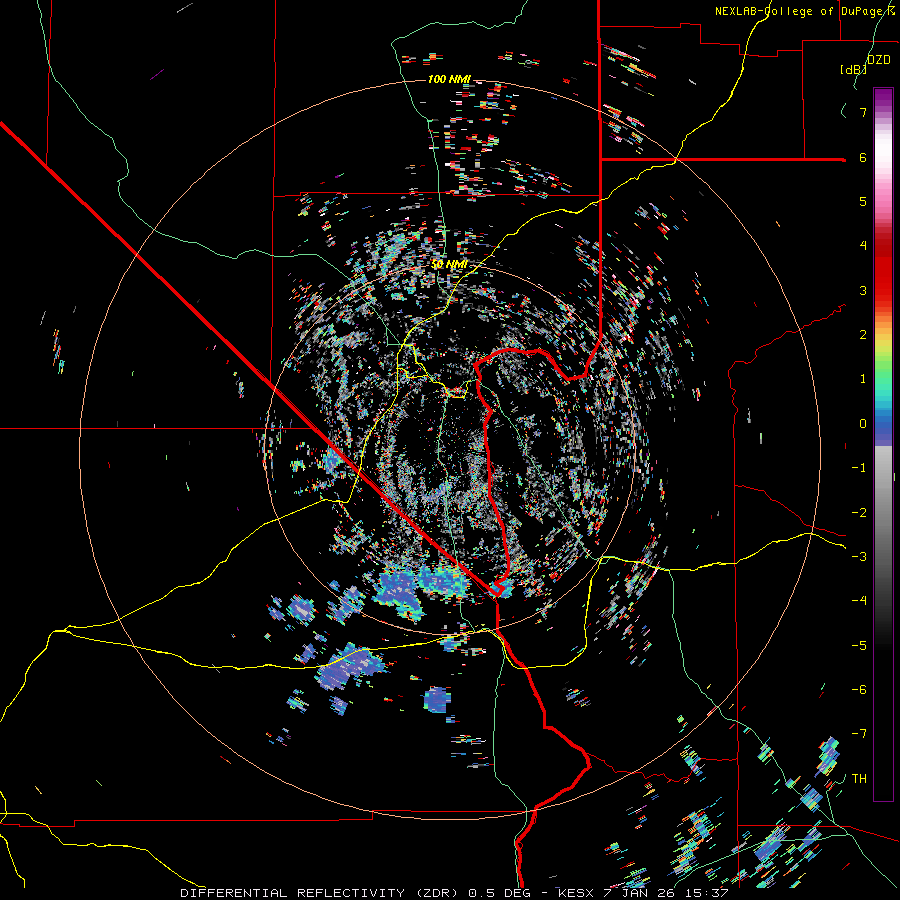Image resolution: width=900 pixels, height=900 pixels.
Task: Click the "[dB]" unit label
Action: pos(854,69)
